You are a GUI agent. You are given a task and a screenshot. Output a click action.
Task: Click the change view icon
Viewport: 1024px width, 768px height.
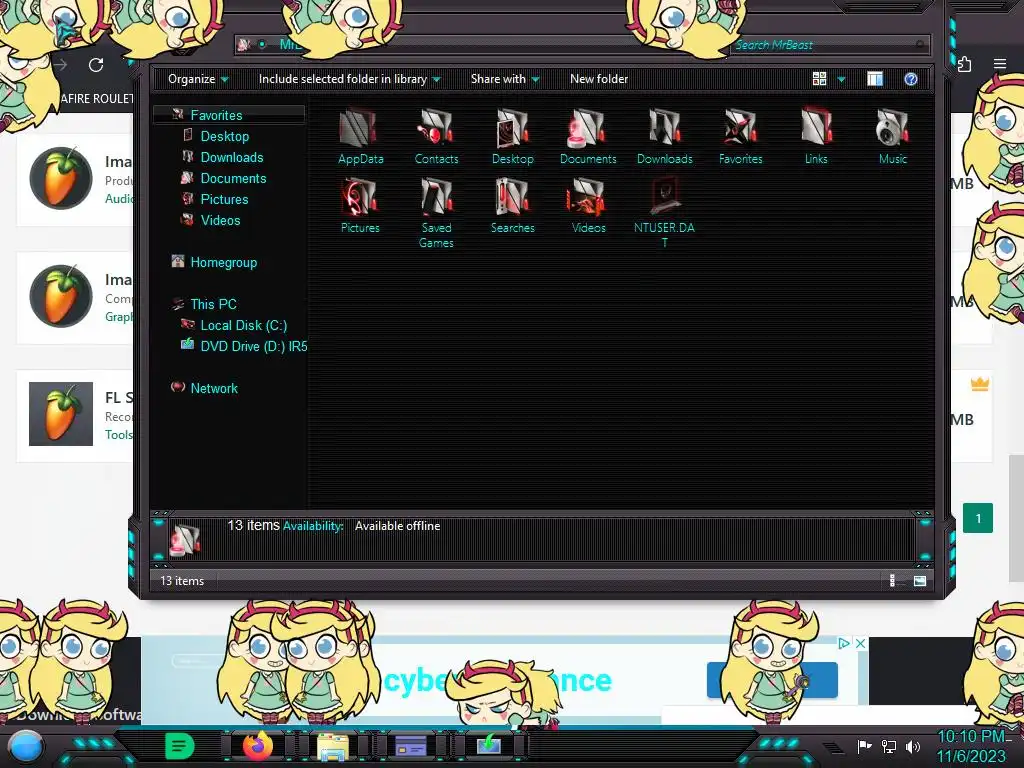coord(819,79)
